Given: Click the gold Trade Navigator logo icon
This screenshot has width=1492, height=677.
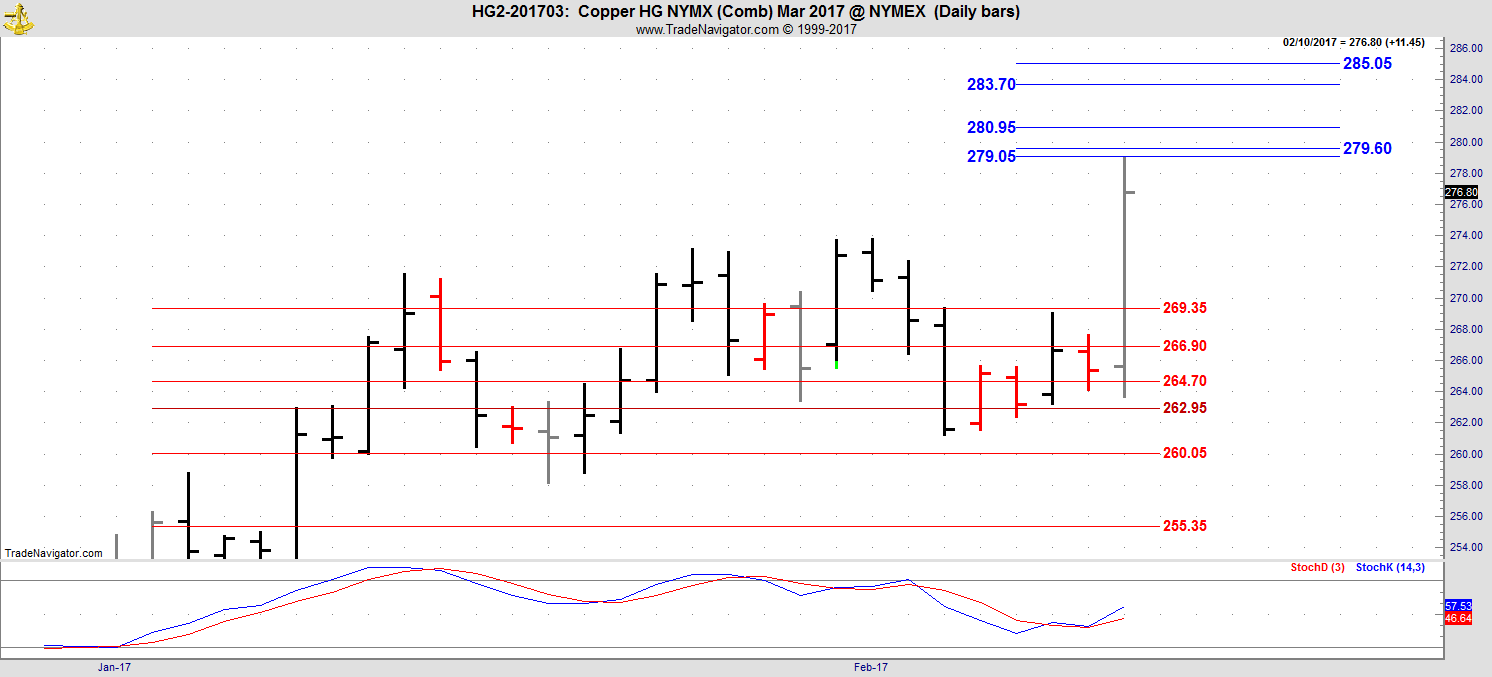Looking at the screenshot, I should (17, 17).
